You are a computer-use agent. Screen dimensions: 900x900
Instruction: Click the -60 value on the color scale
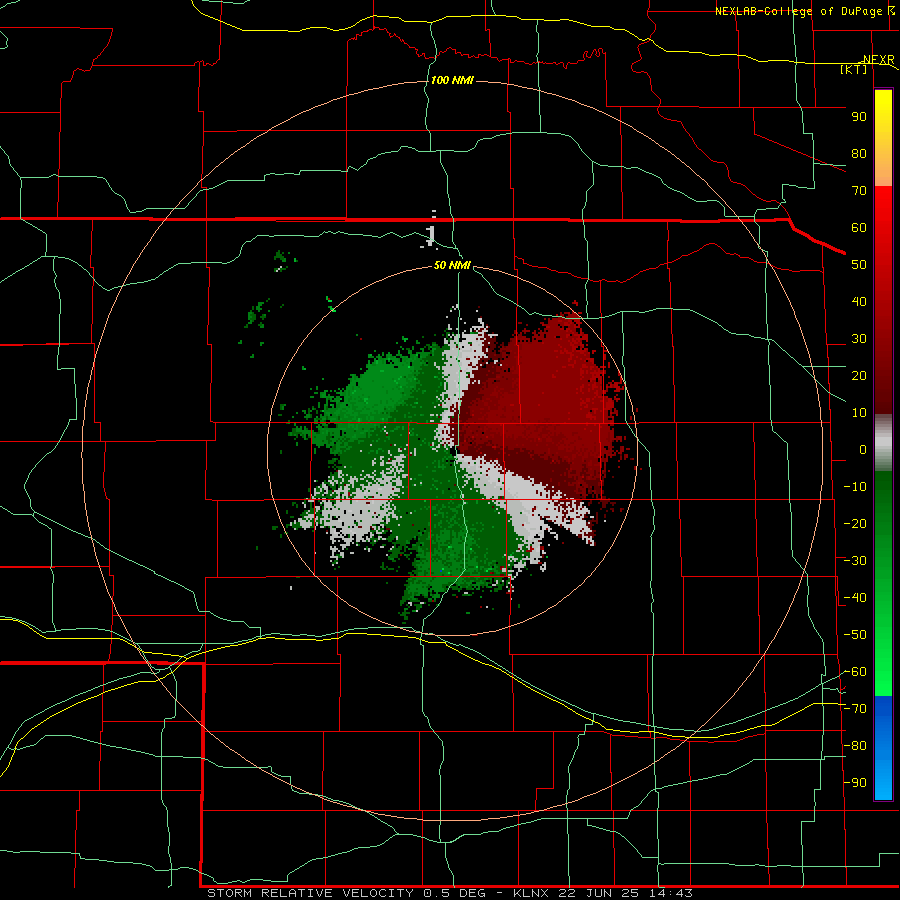pos(855,672)
